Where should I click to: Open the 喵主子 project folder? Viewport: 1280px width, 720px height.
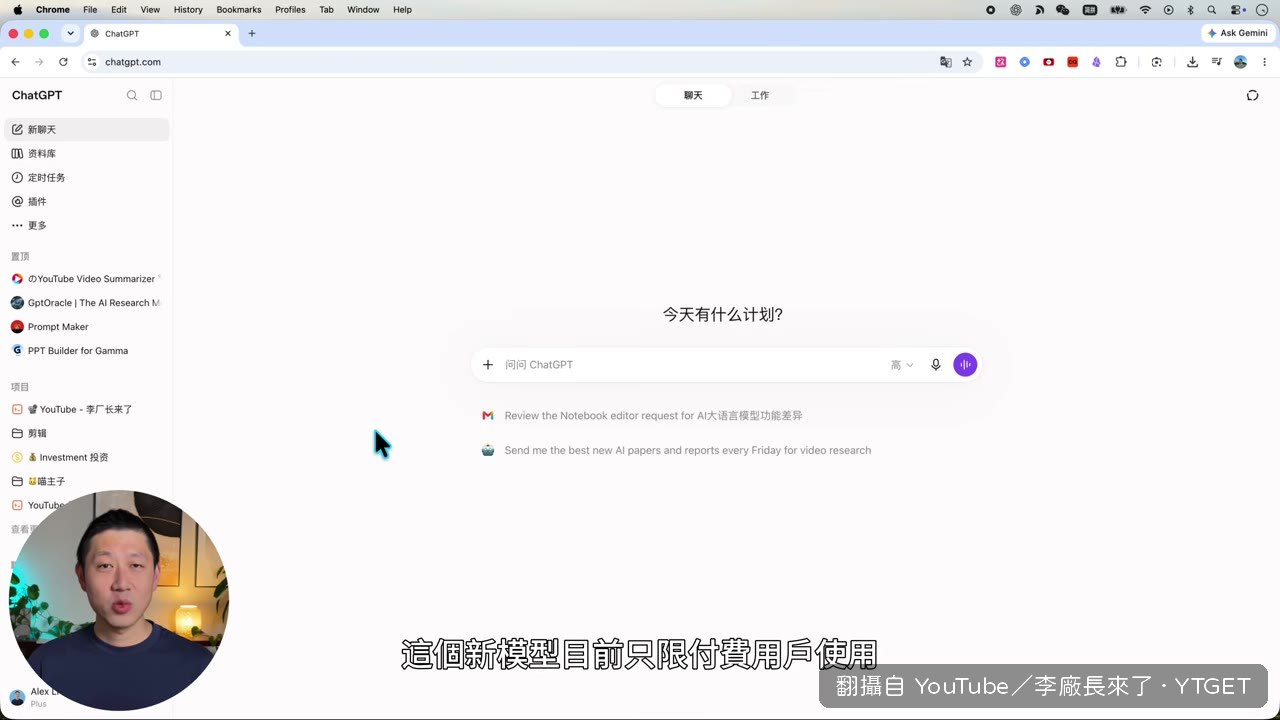coord(87,481)
